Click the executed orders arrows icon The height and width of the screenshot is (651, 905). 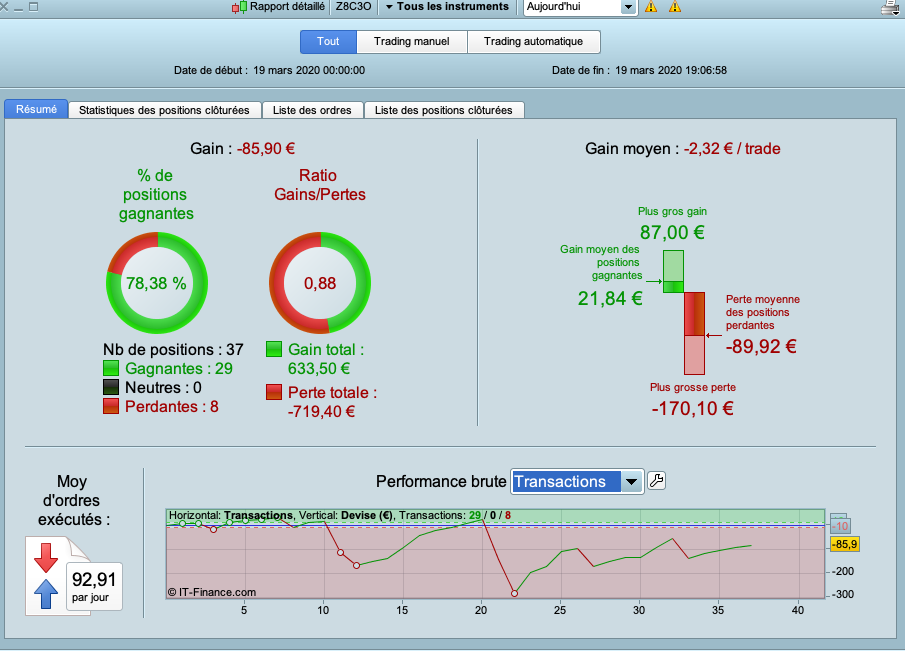click(46, 575)
